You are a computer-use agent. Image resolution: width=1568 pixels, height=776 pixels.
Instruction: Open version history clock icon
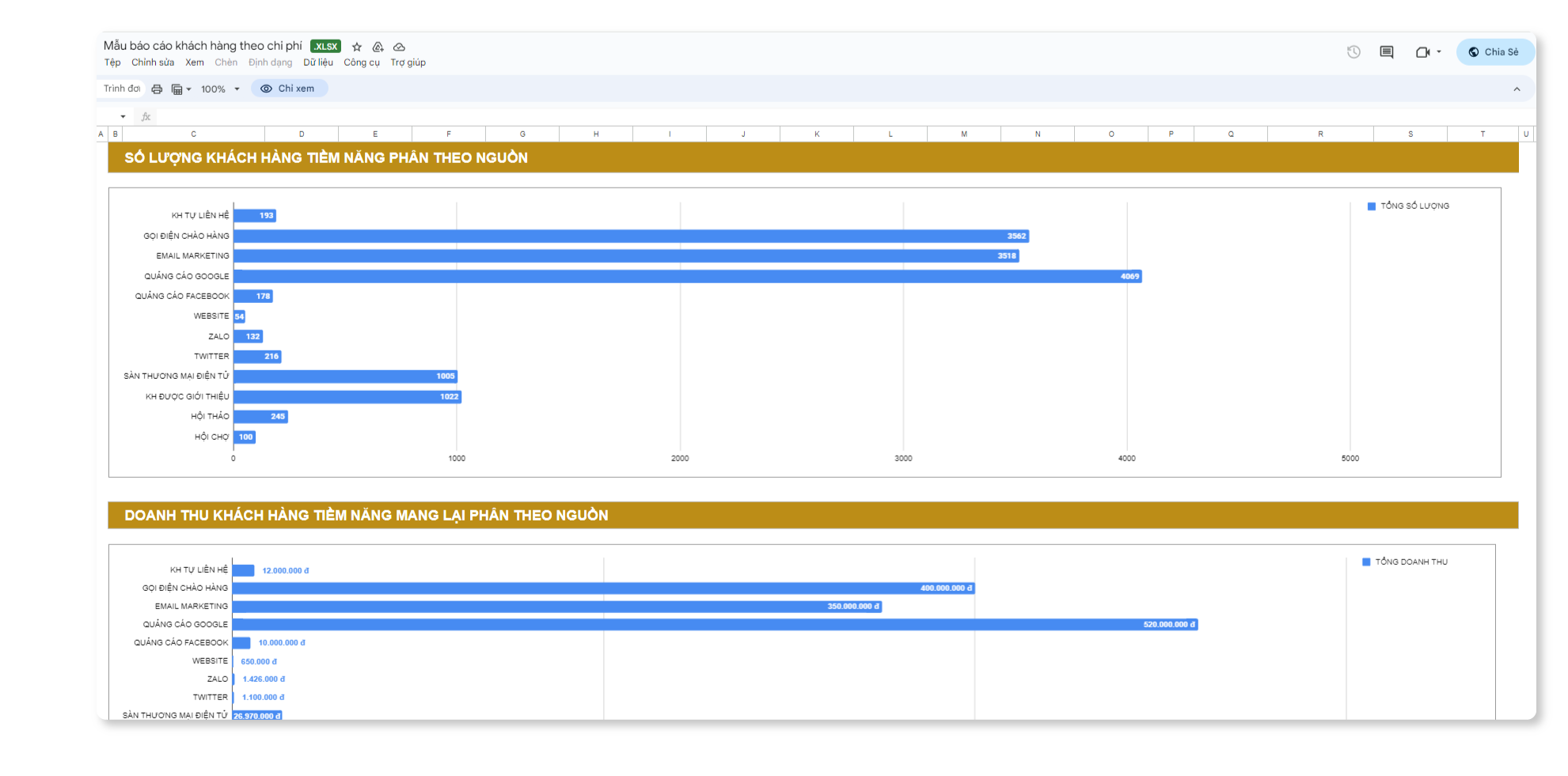[1353, 52]
